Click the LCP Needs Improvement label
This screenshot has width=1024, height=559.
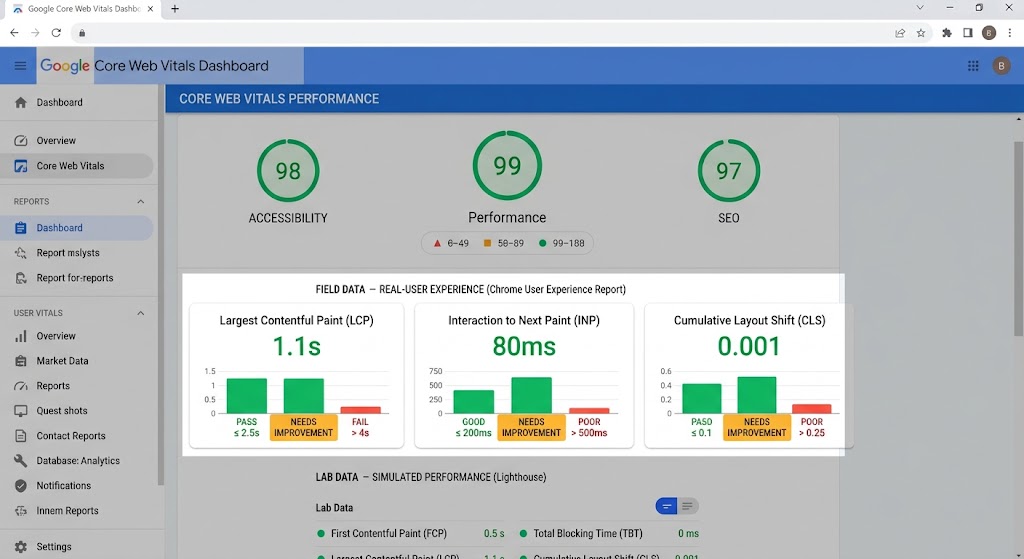pos(304,428)
